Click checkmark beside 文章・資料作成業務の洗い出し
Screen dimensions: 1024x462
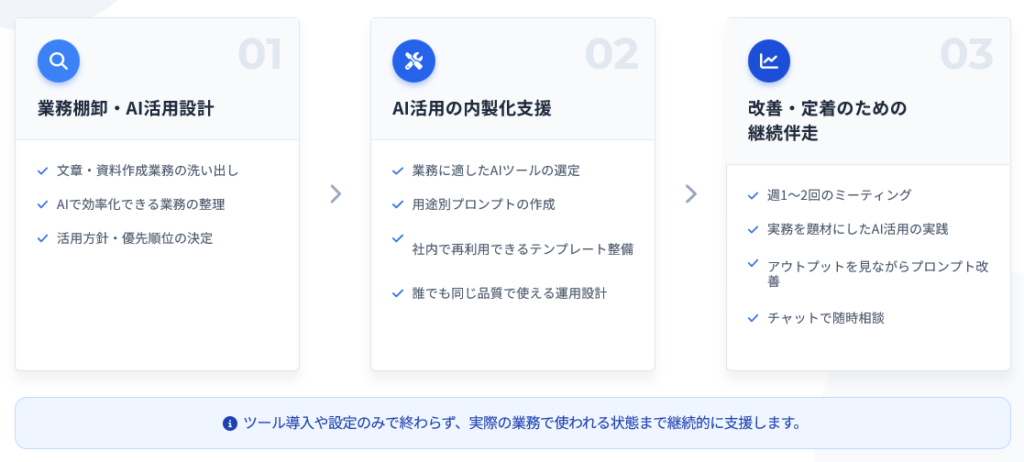click(42, 171)
